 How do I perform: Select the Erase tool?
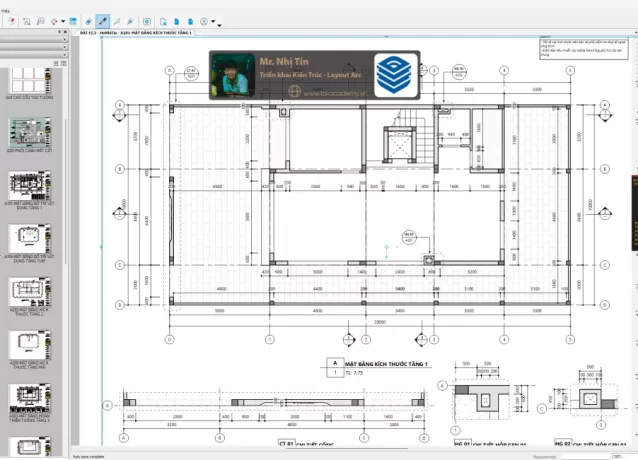88,21
